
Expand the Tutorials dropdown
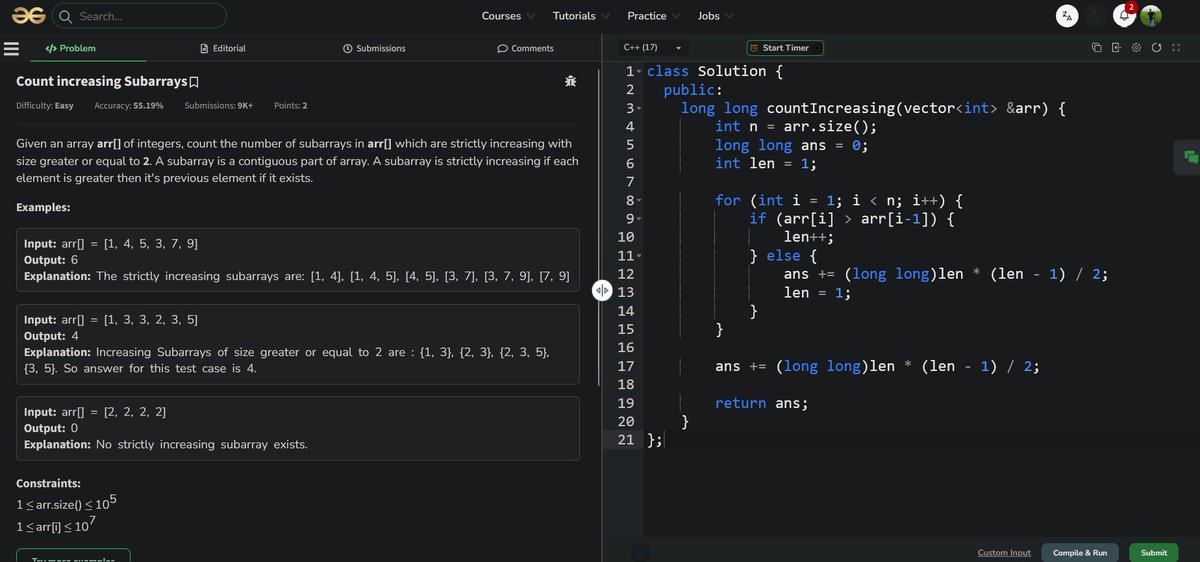(x=582, y=16)
